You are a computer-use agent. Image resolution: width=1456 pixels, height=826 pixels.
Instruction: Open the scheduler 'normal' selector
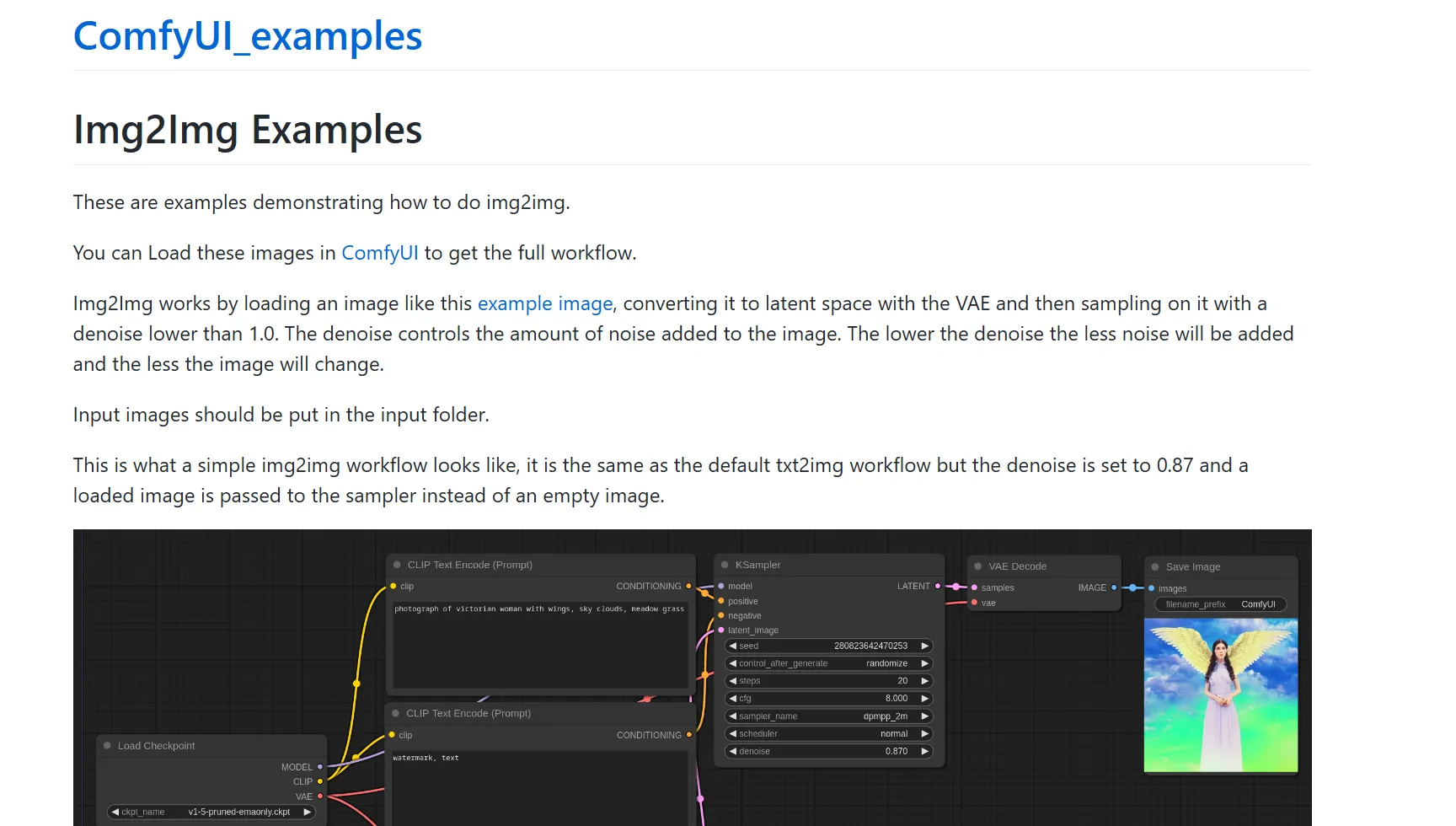(x=829, y=734)
